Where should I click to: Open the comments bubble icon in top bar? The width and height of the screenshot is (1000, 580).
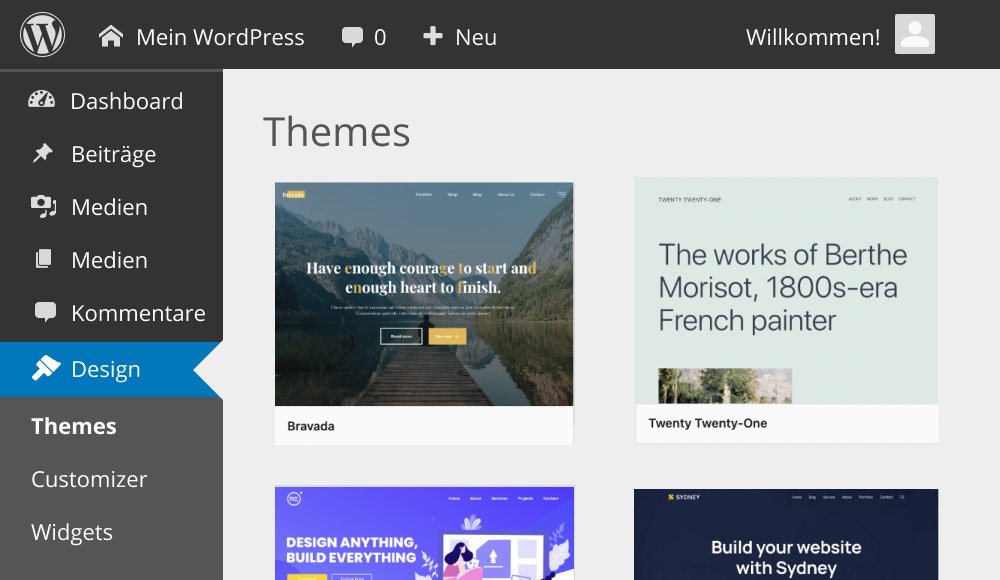[352, 36]
